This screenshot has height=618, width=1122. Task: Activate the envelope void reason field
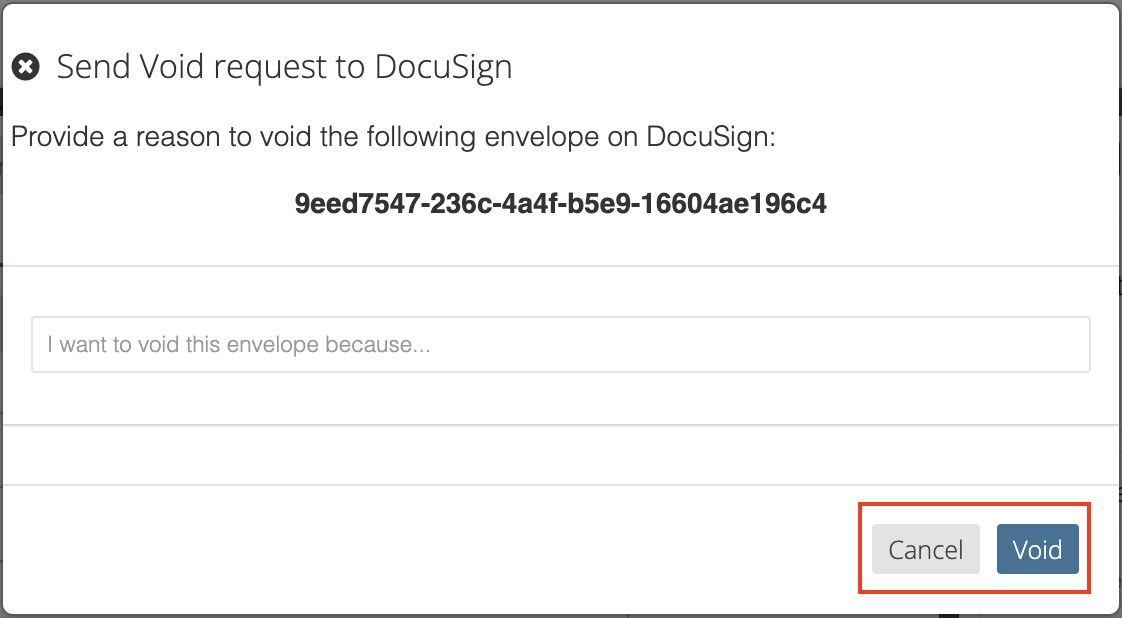pyautogui.click(x=560, y=345)
